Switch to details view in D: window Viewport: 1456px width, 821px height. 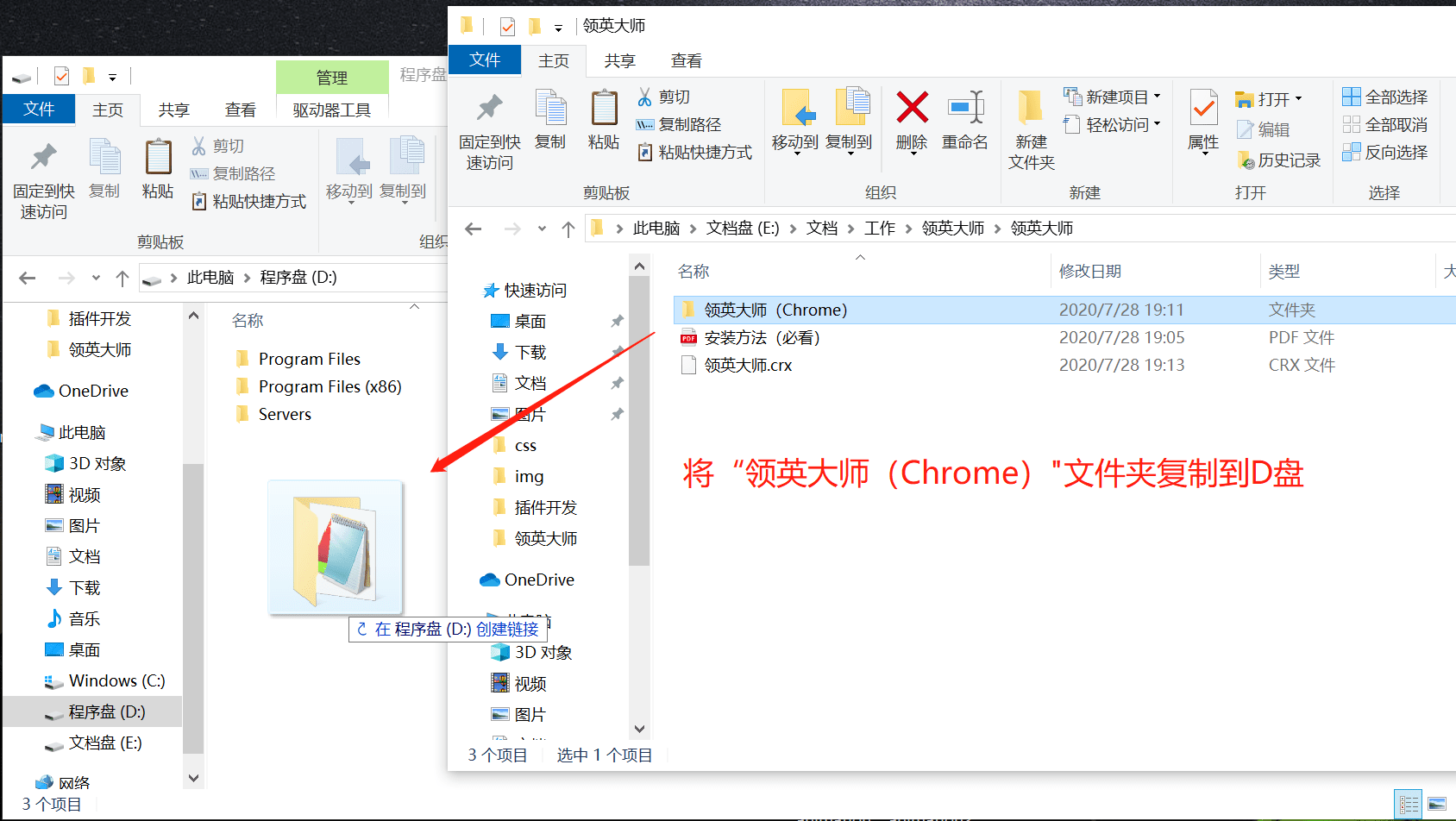pyautogui.click(x=1409, y=805)
